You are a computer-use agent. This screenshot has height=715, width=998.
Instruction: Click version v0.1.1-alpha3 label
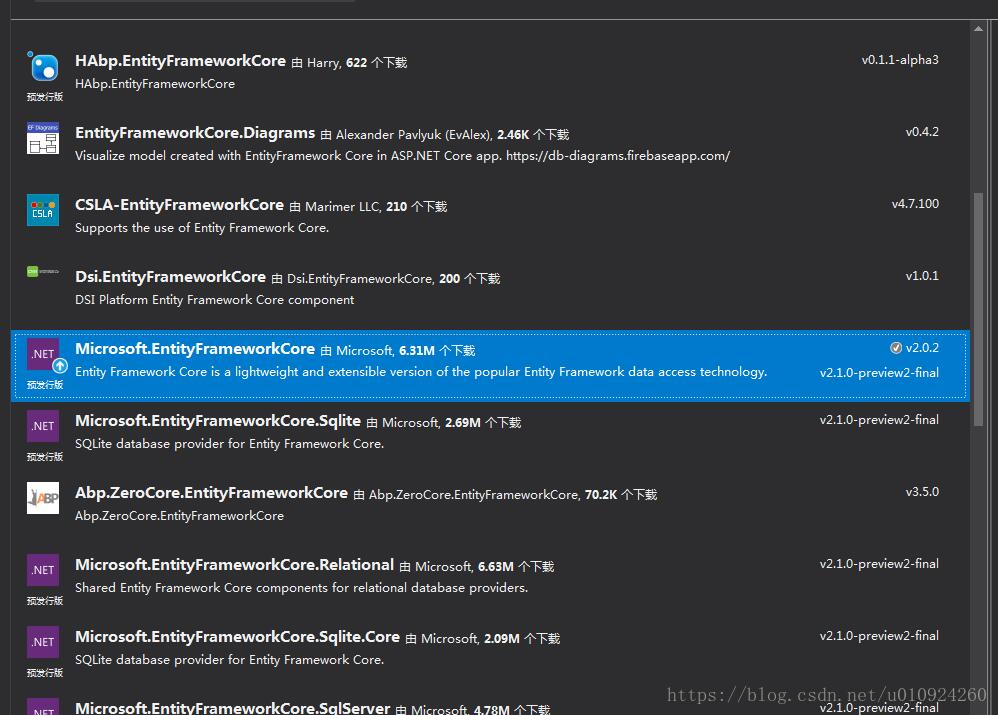point(900,60)
